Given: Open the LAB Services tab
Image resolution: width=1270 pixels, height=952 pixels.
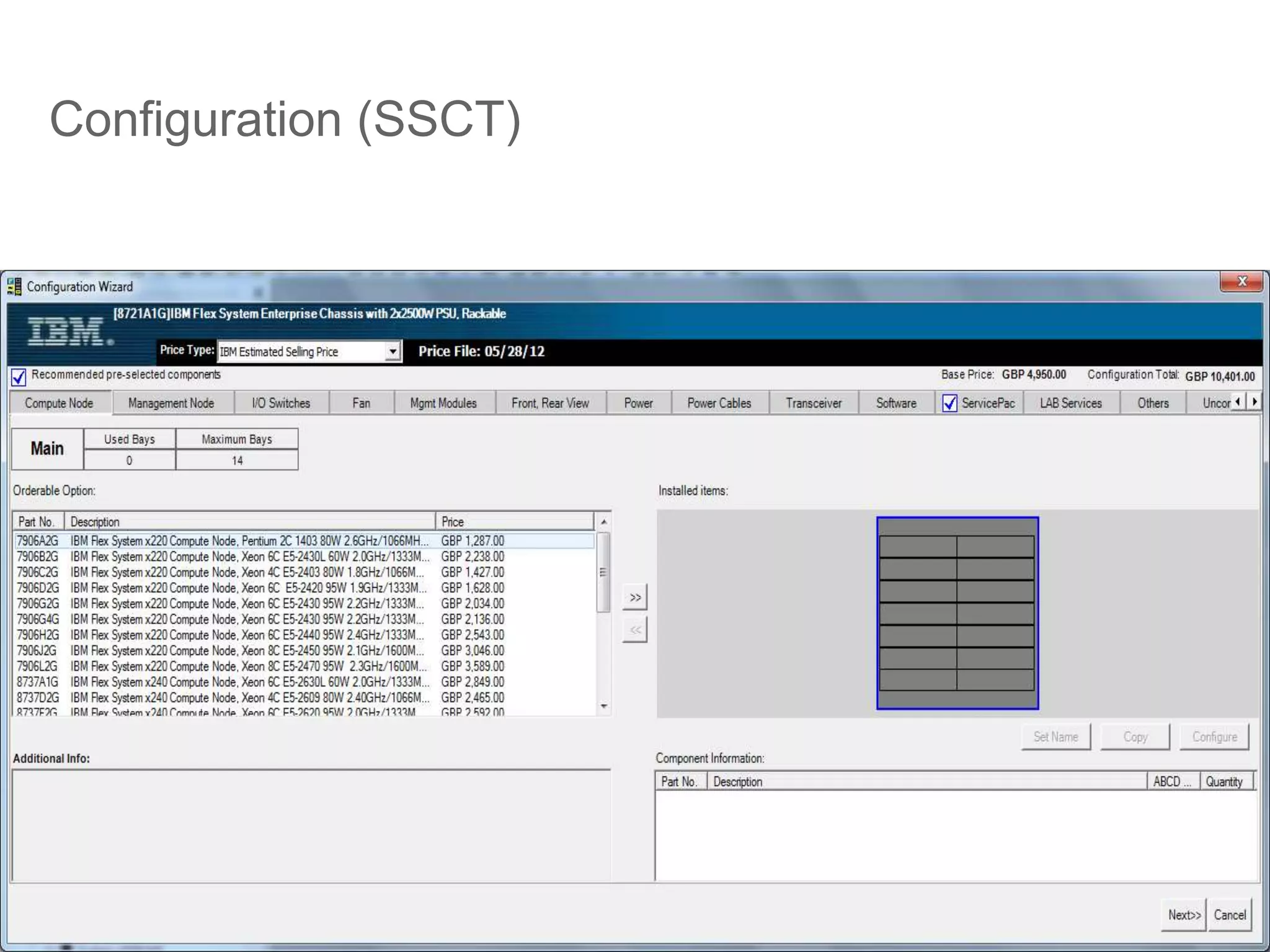Looking at the screenshot, I should tap(1071, 403).
